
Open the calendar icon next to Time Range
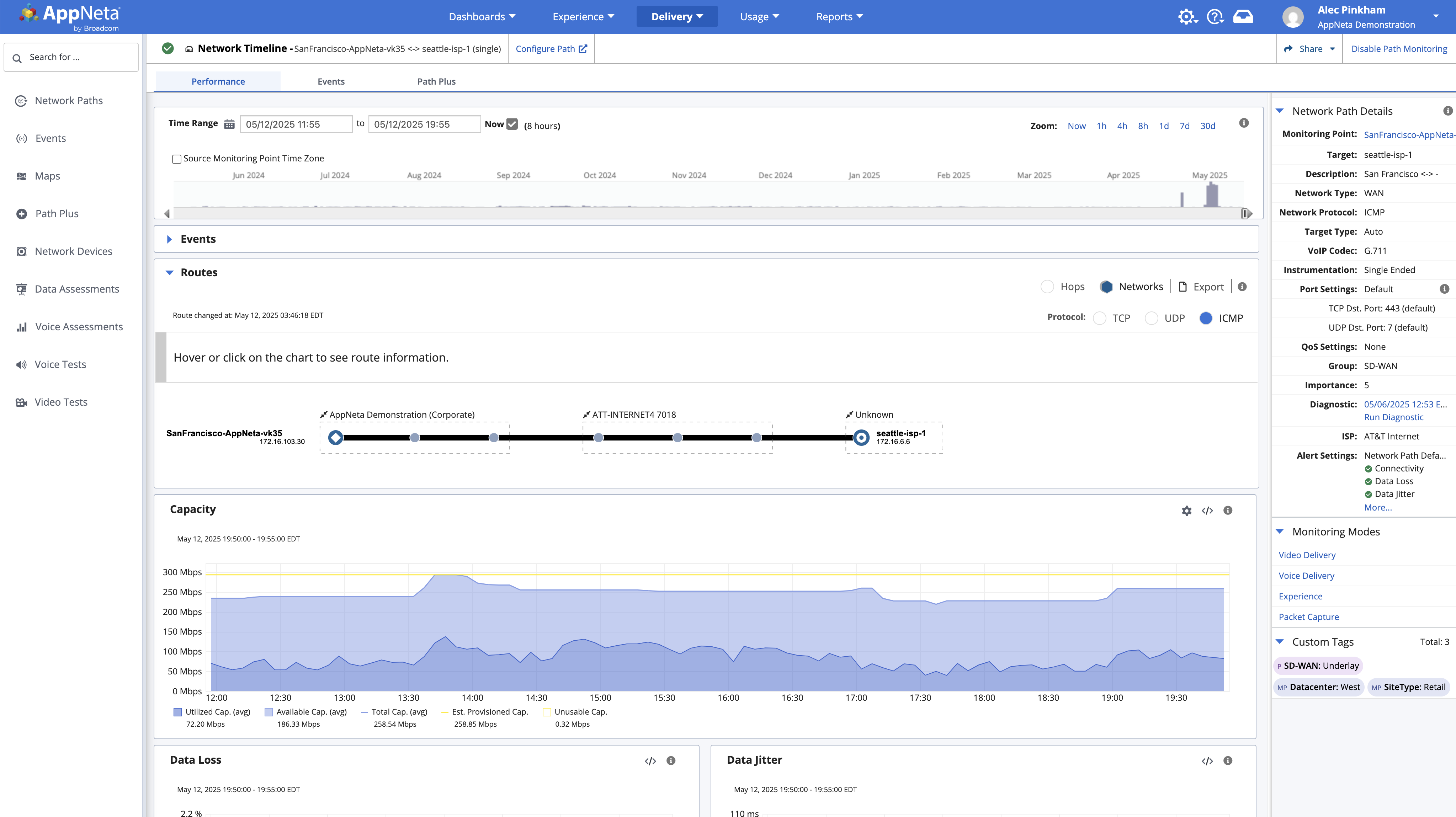229,124
